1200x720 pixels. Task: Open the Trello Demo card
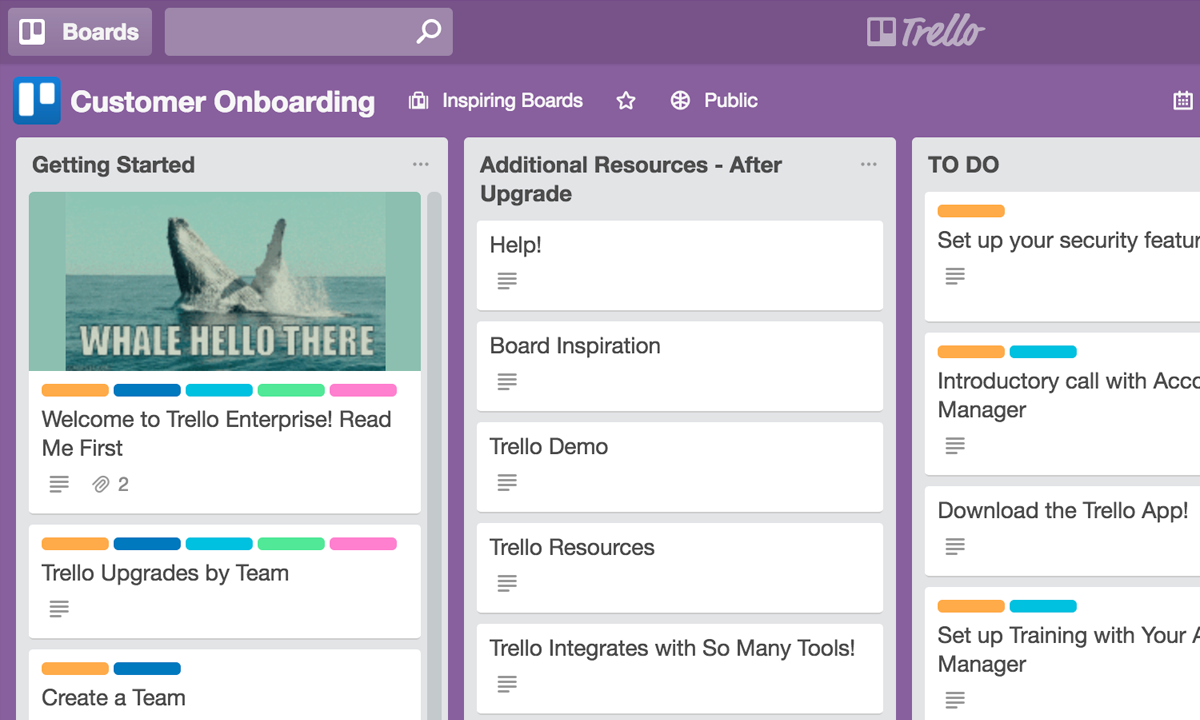[680, 467]
